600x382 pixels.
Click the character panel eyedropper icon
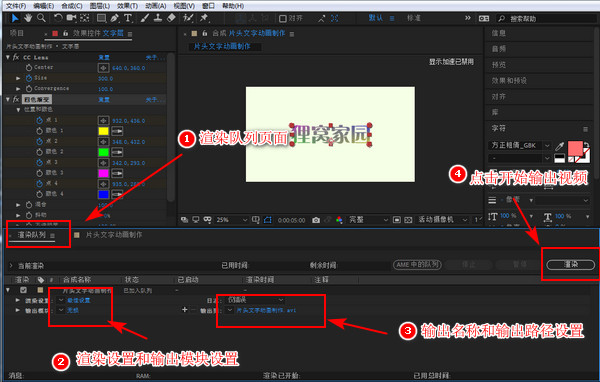[x=559, y=146]
